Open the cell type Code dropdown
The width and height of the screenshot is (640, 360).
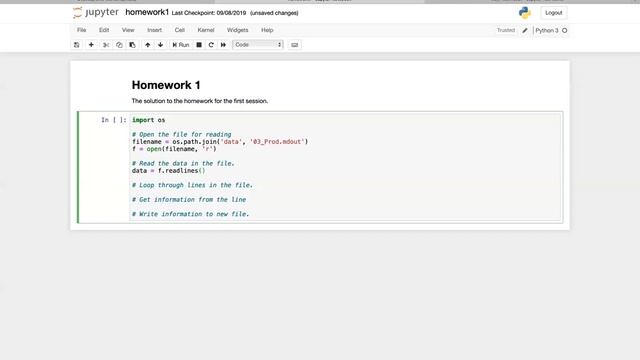point(258,44)
